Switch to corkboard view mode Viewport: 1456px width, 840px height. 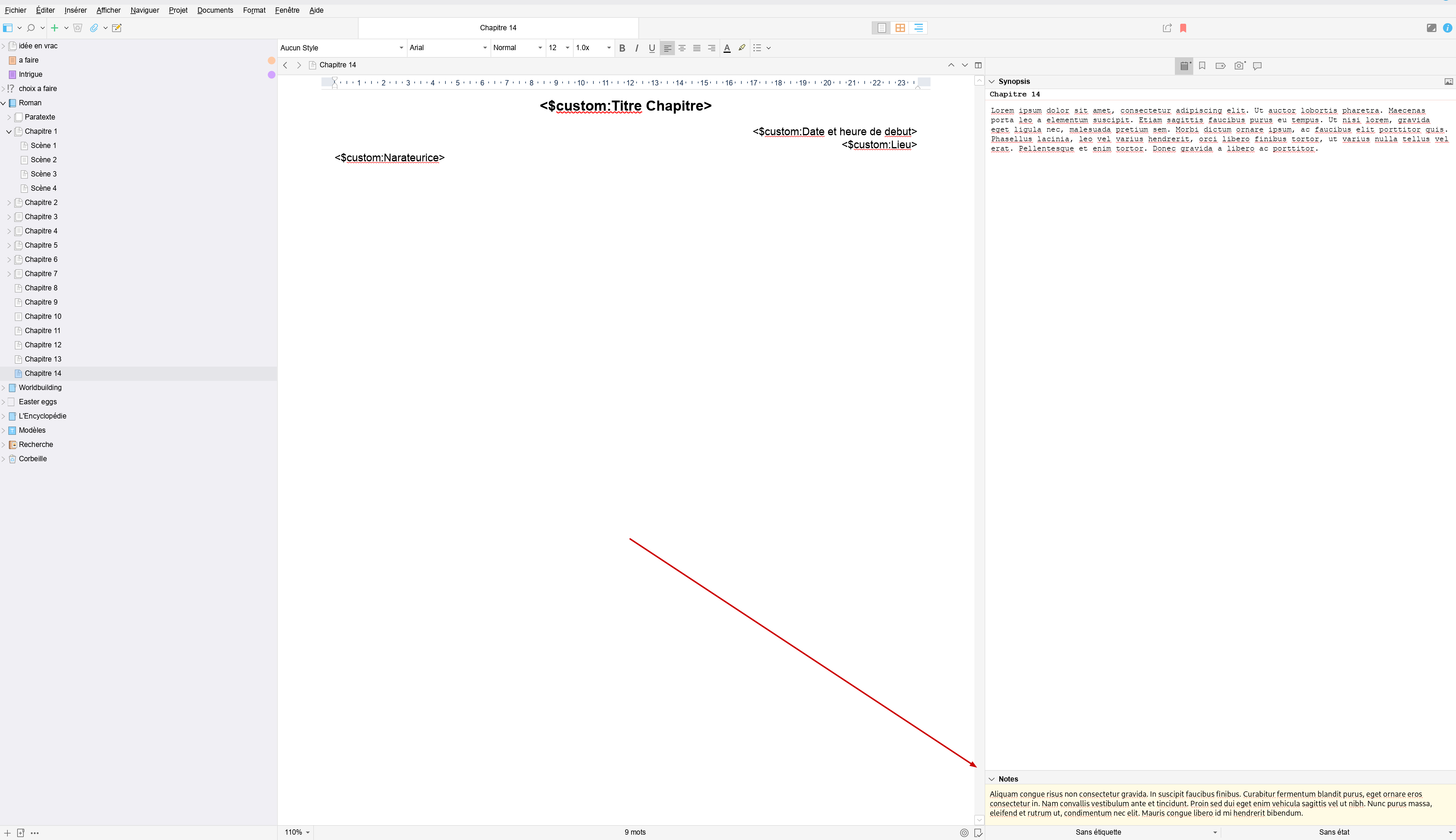(900, 28)
